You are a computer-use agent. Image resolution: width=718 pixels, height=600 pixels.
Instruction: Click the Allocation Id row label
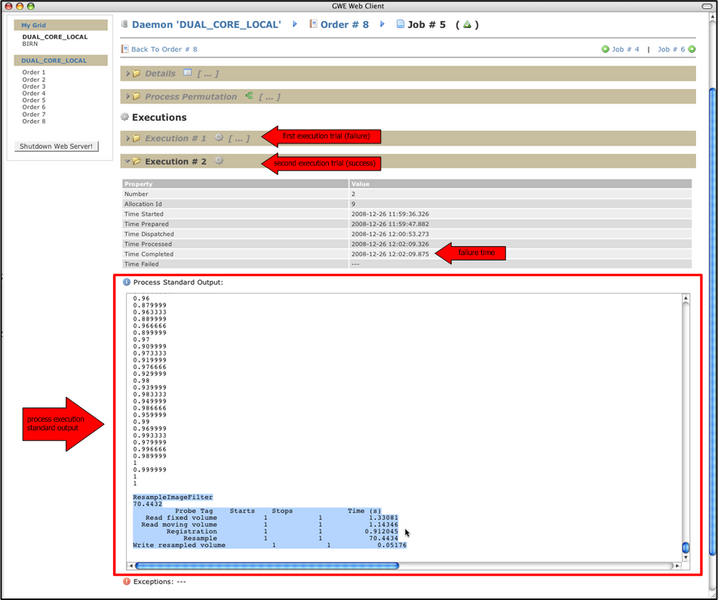pos(143,204)
